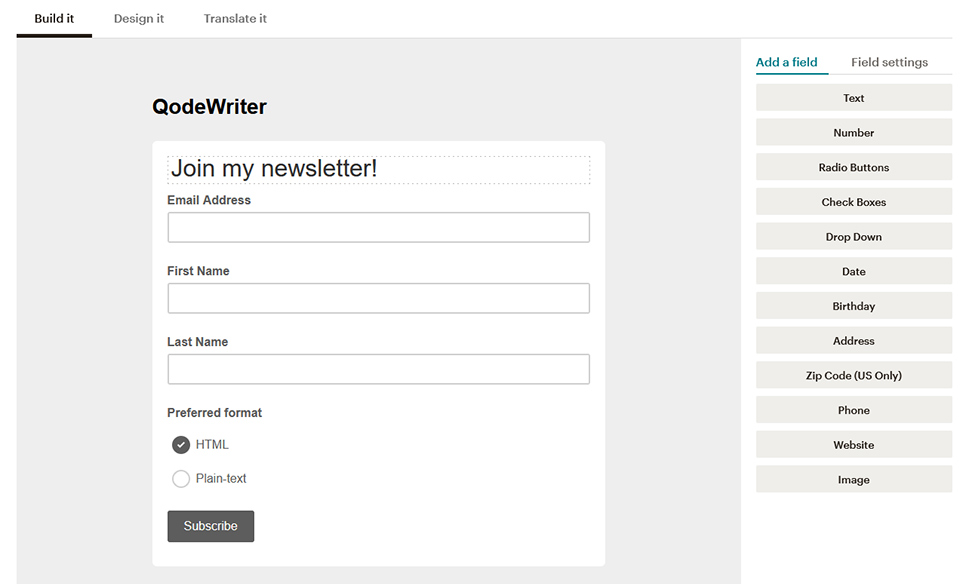The width and height of the screenshot is (969, 584).
Task: Click inside the Email Address input box
Action: [377, 227]
